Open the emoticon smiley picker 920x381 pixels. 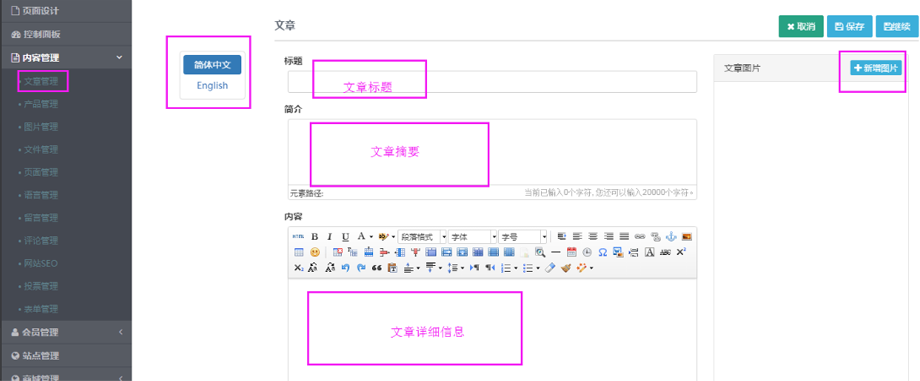[315, 252]
